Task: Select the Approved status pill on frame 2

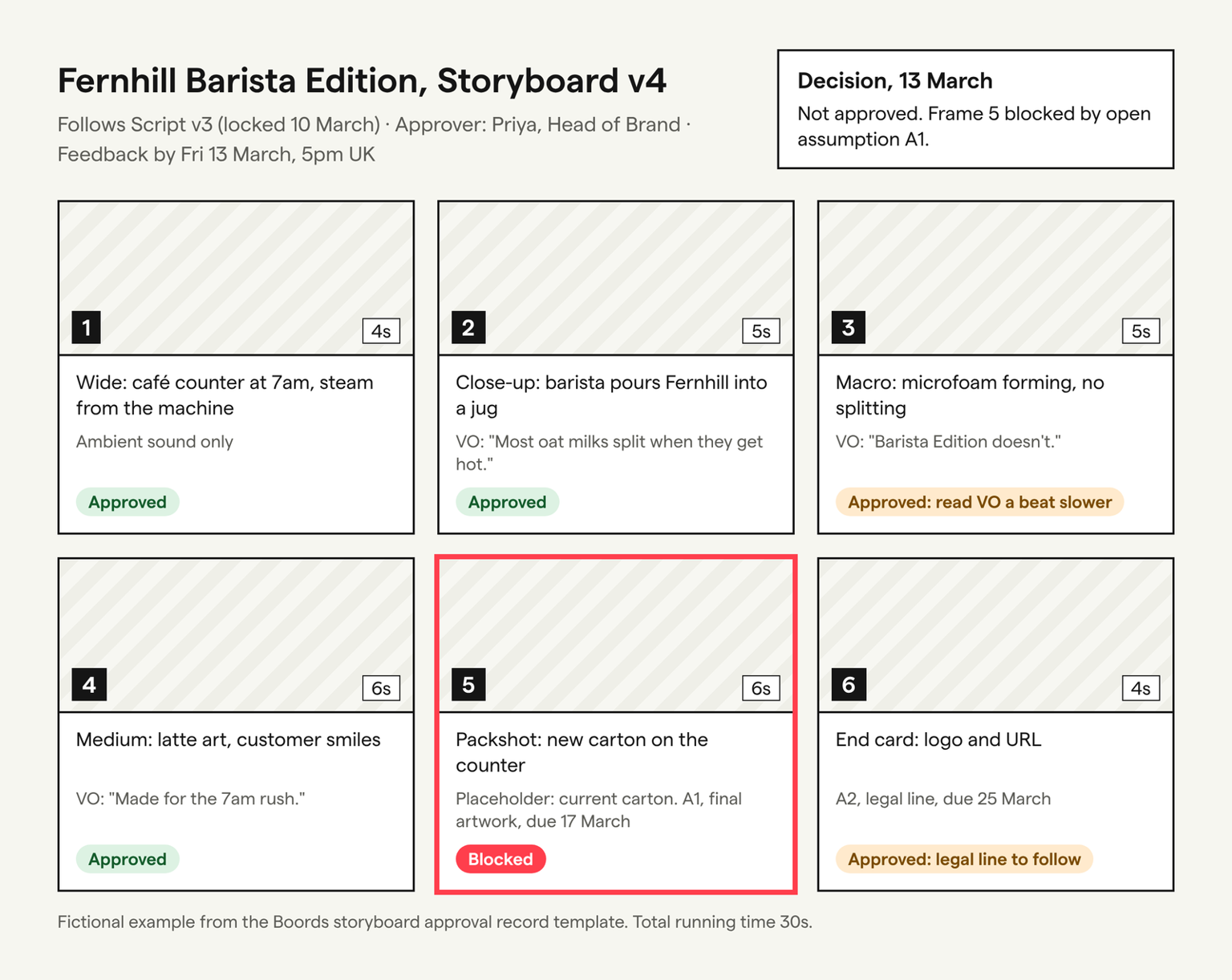Action: 508,502
